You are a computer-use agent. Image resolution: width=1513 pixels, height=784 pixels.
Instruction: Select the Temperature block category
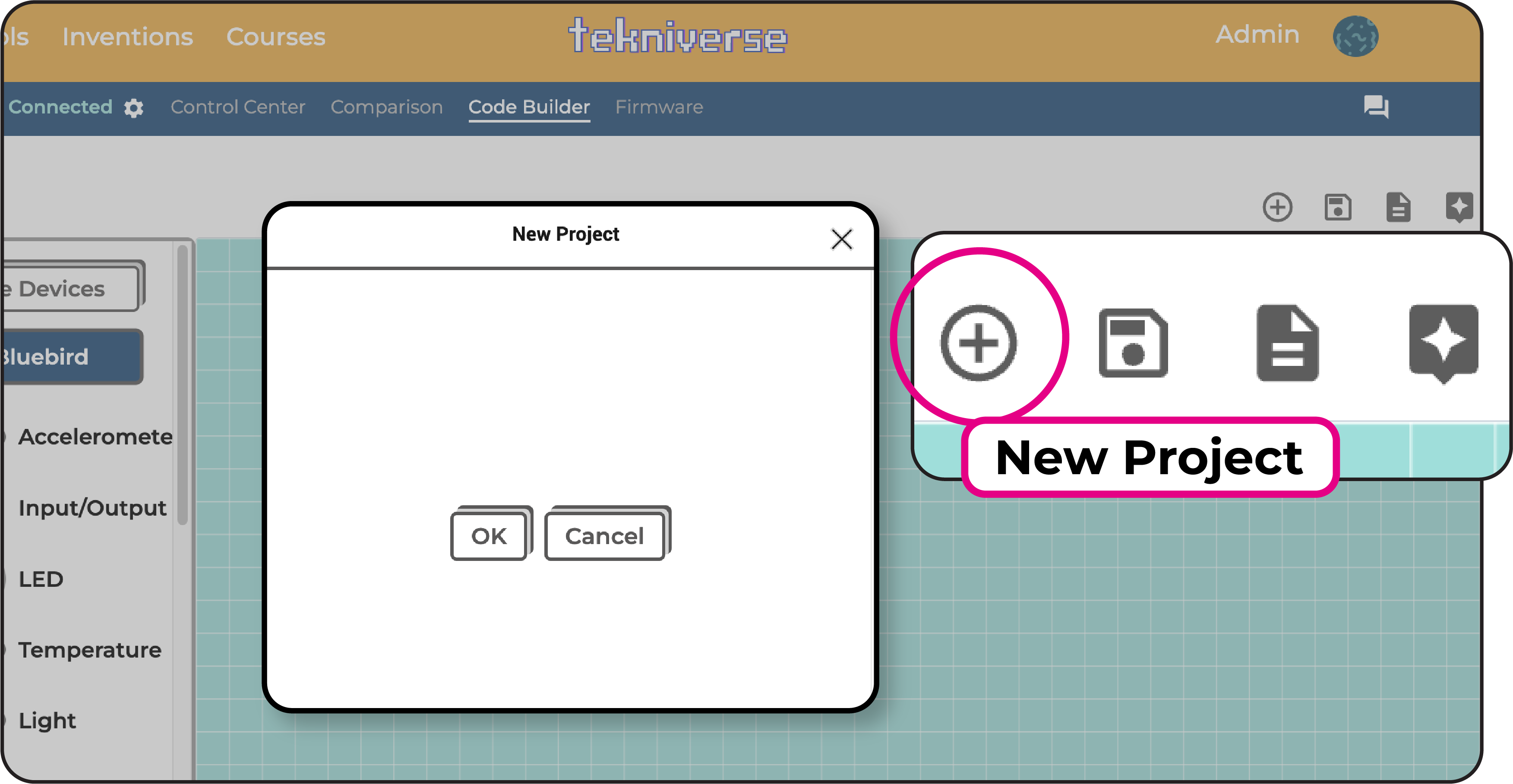pos(89,650)
